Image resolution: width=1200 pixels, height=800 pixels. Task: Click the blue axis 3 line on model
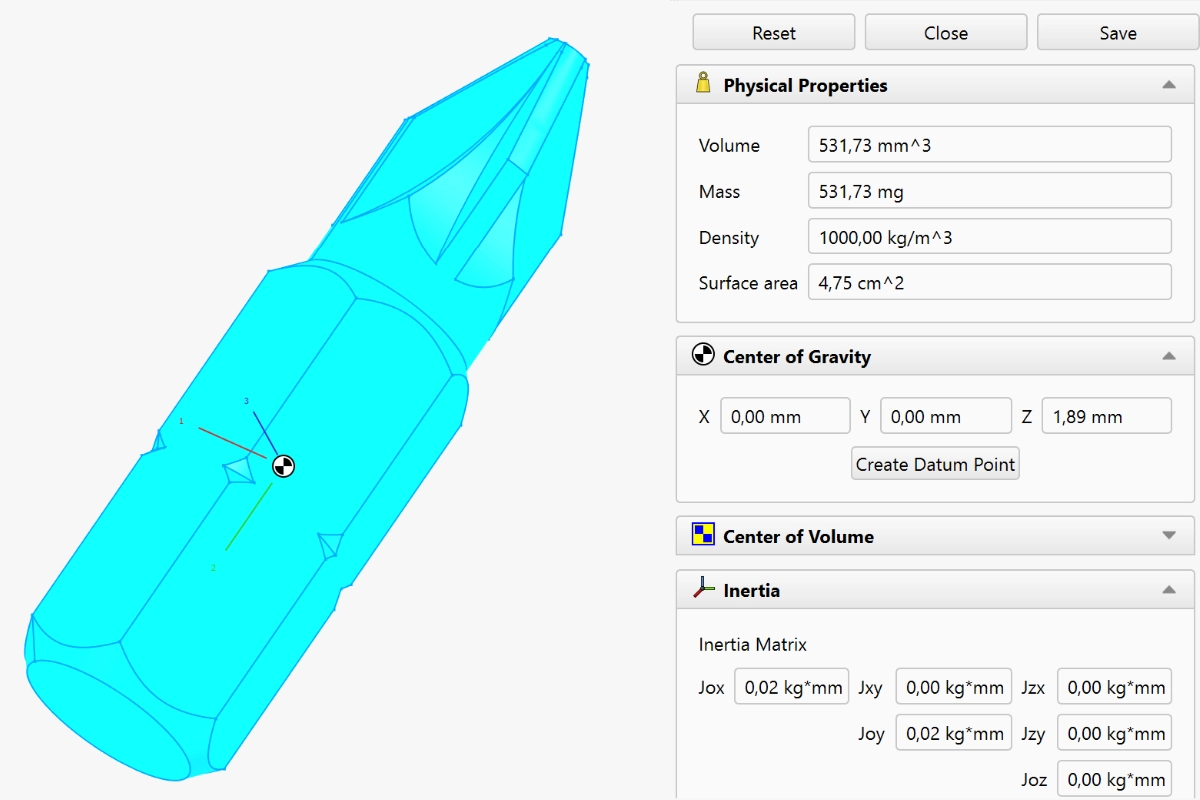[265, 433]
